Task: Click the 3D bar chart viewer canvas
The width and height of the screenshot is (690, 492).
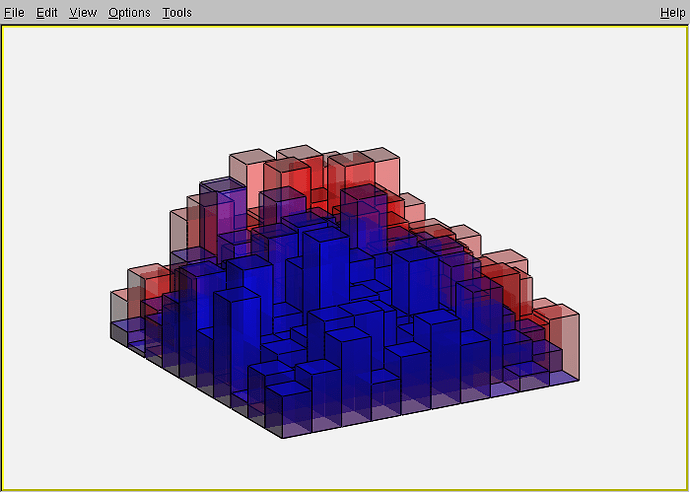Action: pyautogui.click(x=345, y=258)
